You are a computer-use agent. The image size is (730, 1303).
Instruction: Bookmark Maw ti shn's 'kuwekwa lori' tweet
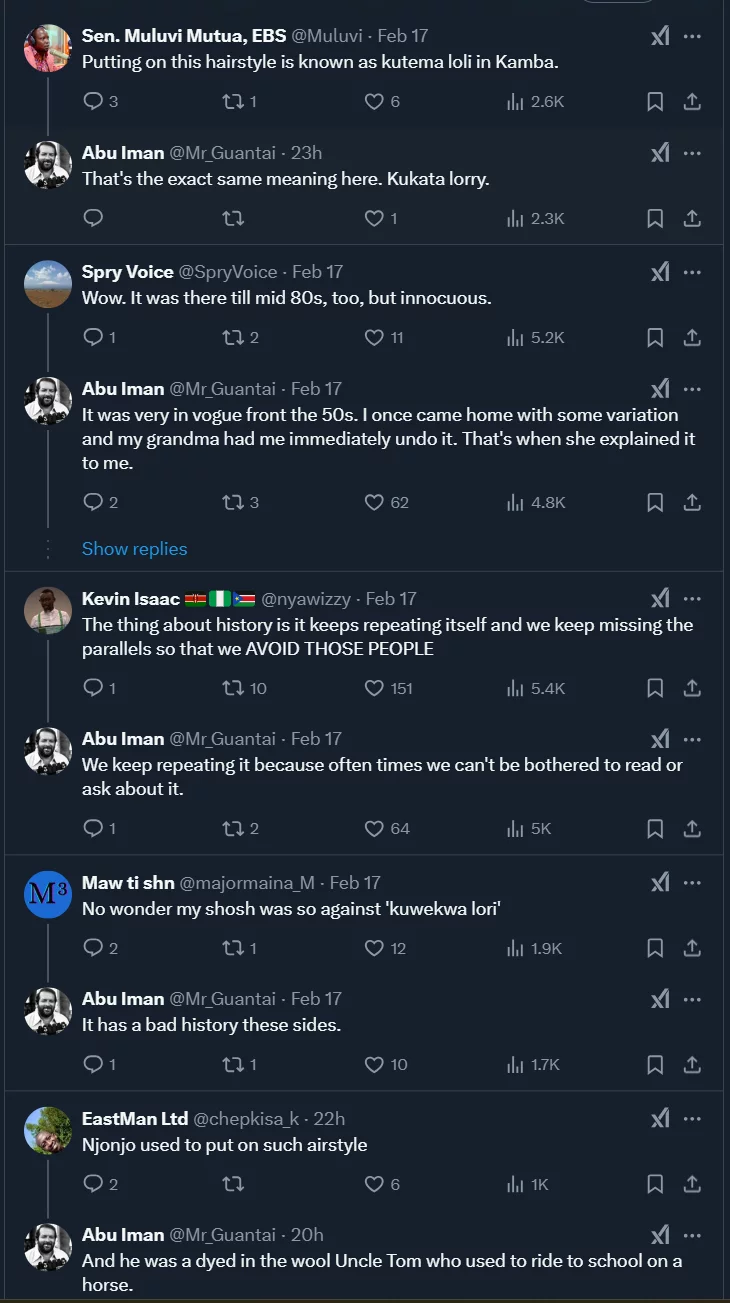pos(655,948)
